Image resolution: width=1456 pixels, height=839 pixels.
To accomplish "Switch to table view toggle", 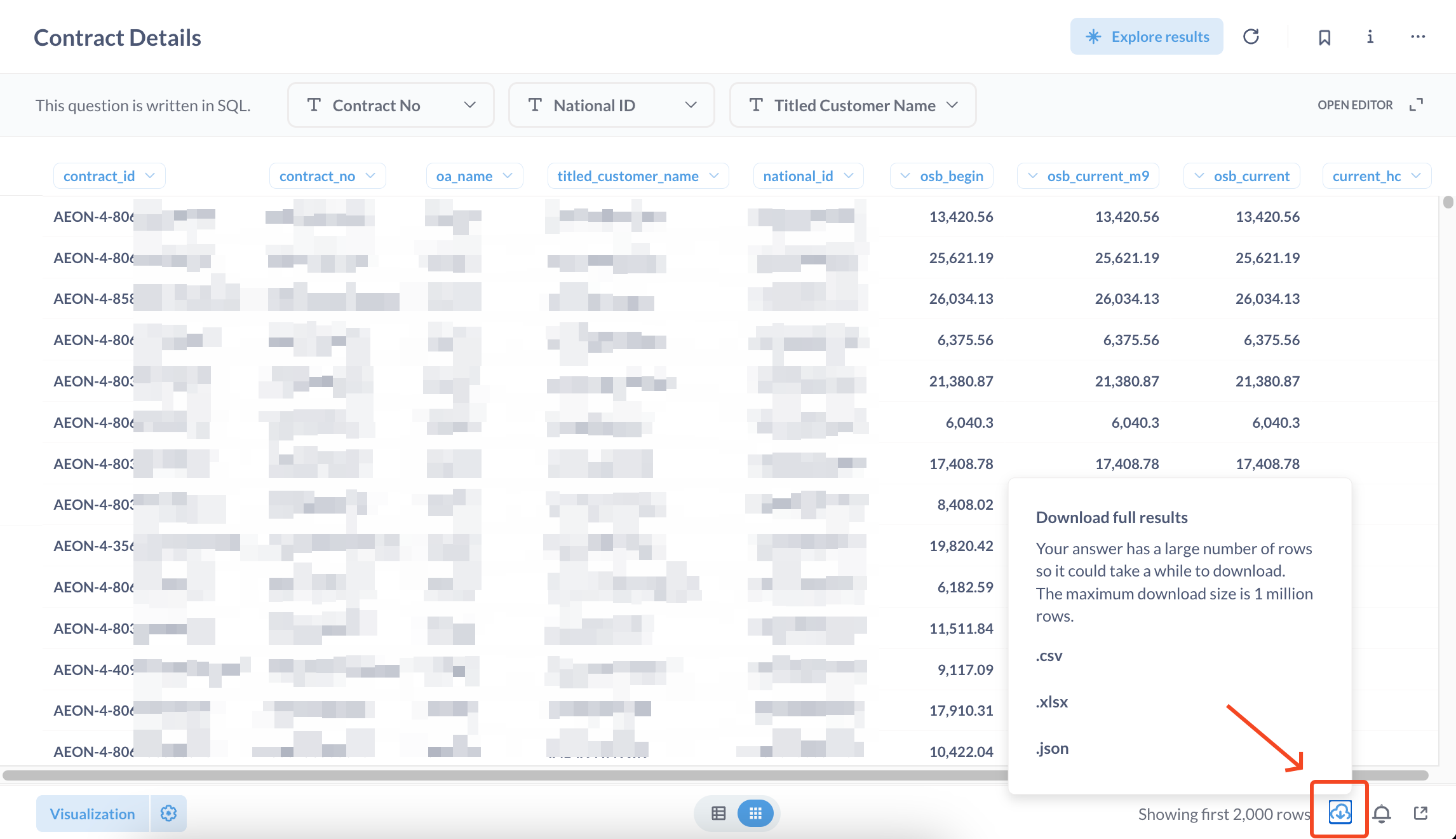I will 718,814.
